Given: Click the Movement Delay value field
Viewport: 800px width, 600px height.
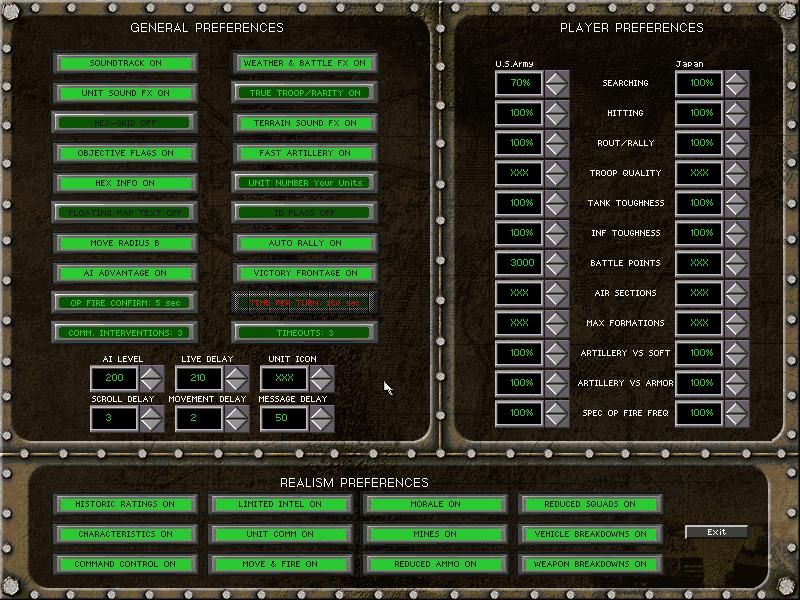Looking at the screenshot, I should 198,419.
